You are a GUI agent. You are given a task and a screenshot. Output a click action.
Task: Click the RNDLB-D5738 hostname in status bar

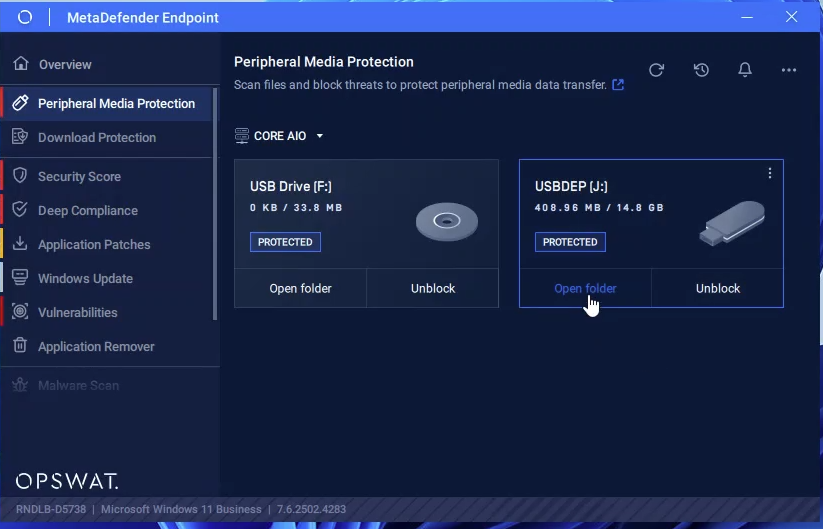pyautogui.click(x=51, y=509)
